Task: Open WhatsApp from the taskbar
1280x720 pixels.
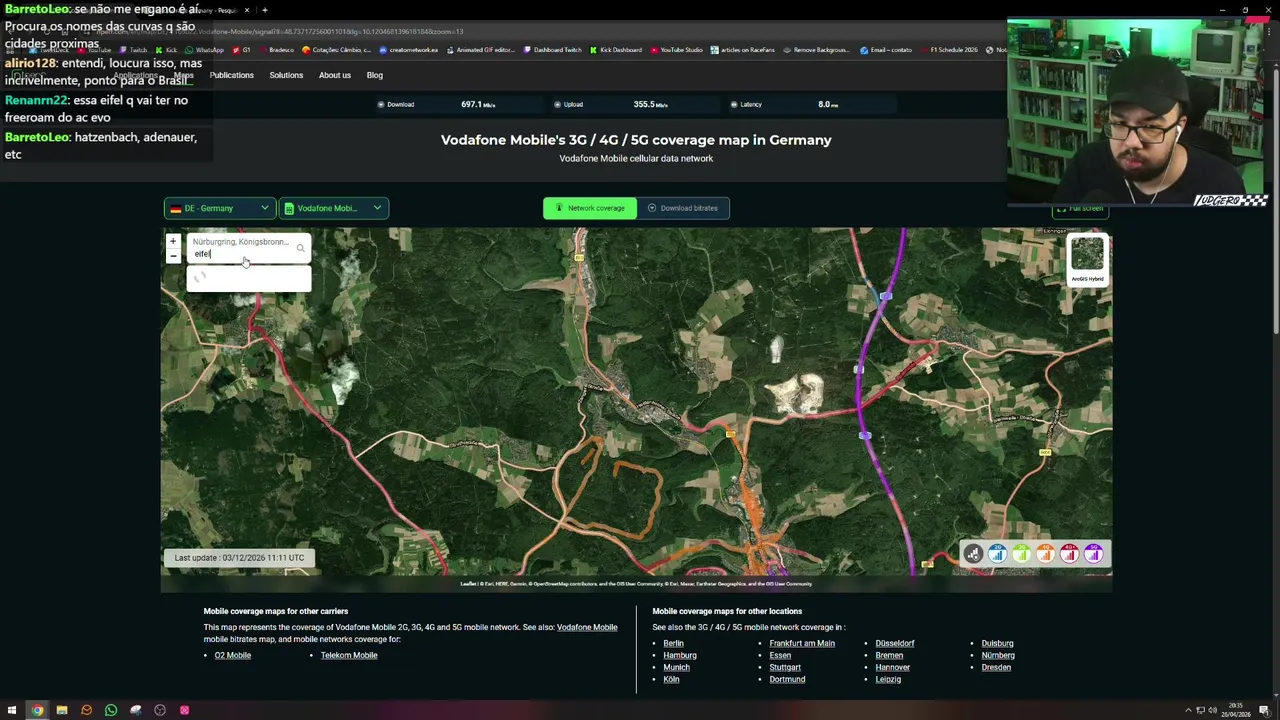Action: pos(111,710)
